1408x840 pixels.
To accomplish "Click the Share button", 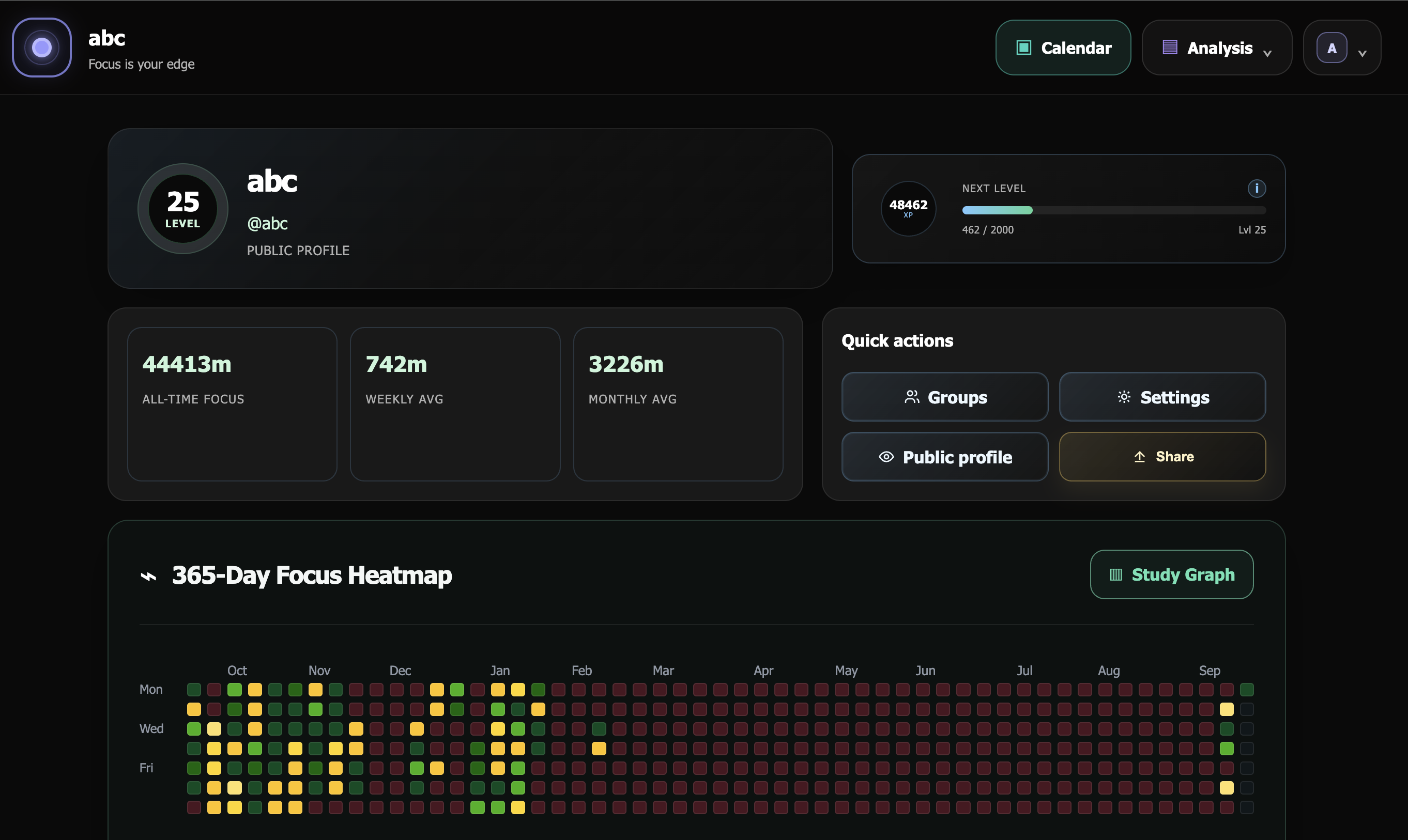I will (x=1162, y=457).
